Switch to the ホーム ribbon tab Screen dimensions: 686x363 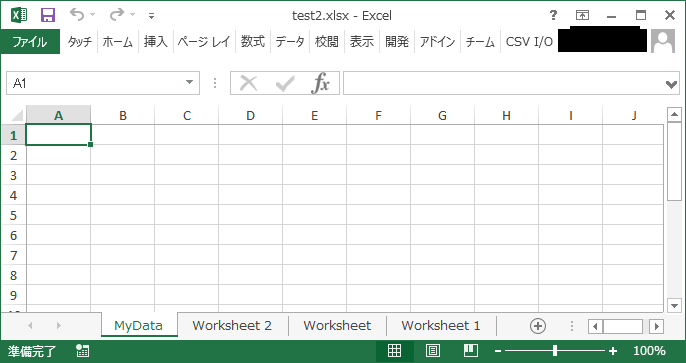pyautogui.click(x=118, y=42)
